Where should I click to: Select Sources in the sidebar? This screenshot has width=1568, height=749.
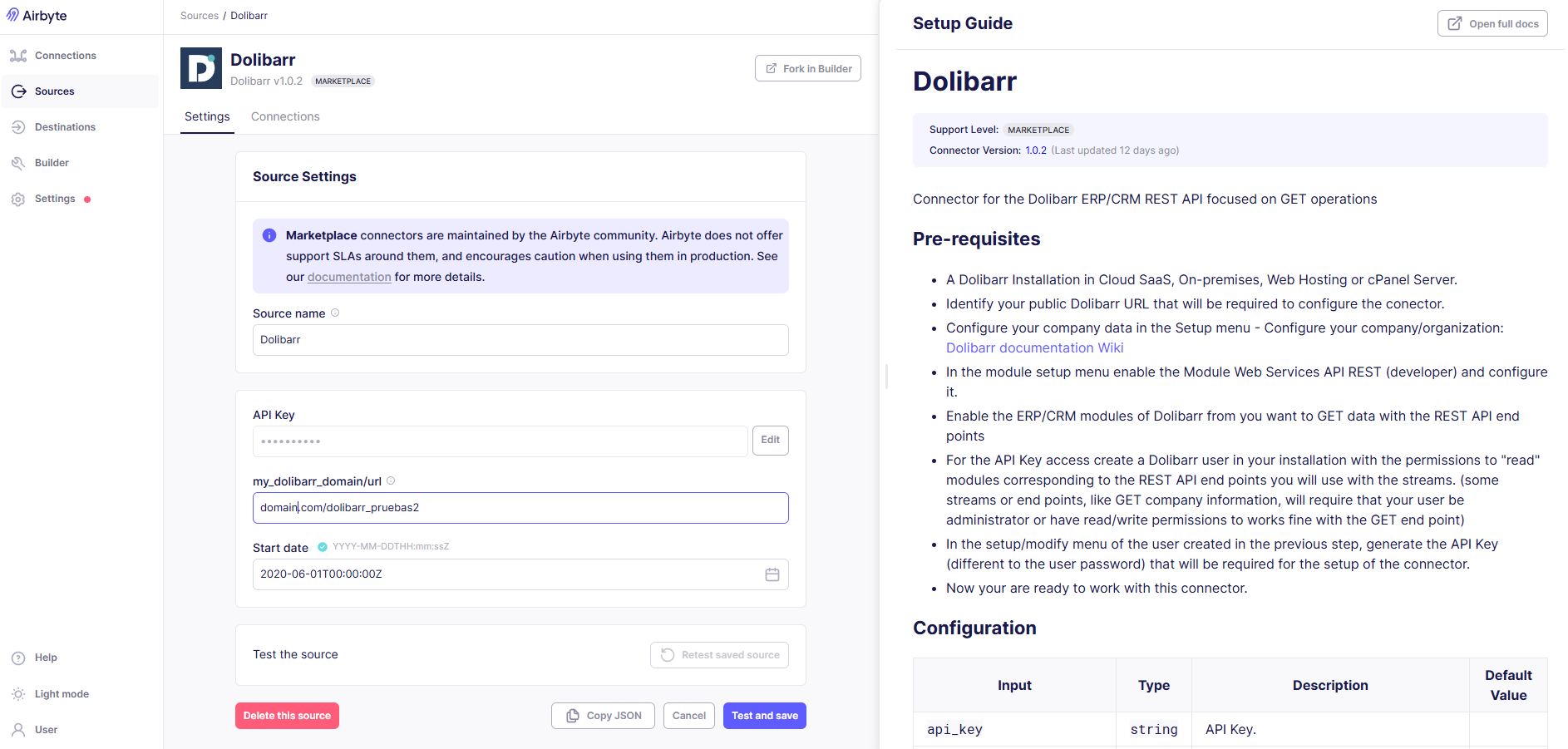pos(80,91)
